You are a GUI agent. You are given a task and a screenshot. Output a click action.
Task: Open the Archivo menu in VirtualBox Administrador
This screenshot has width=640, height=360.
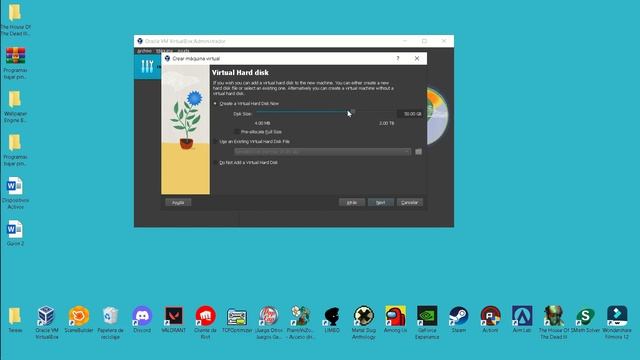tap(144, 51)
